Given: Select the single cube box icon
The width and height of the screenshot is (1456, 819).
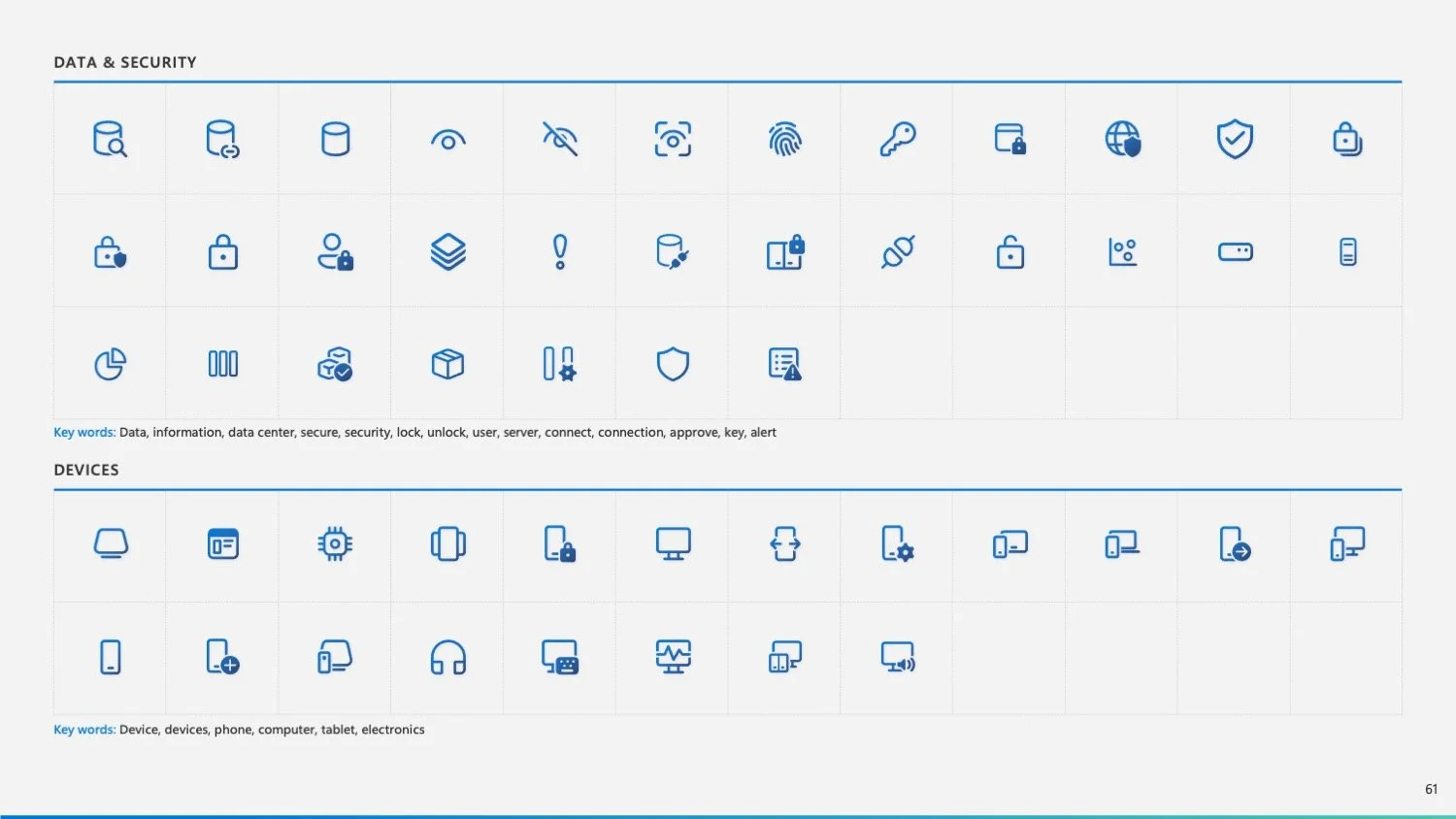Looking at the screenshot, I should point(447,365).
